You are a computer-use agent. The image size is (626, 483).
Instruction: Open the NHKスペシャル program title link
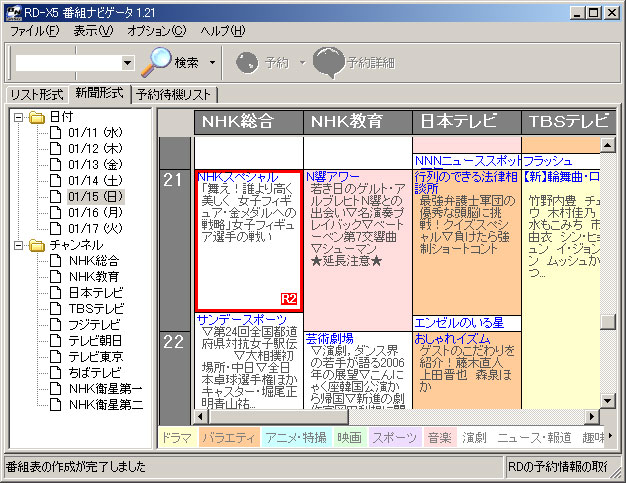(x=238, y=177)
